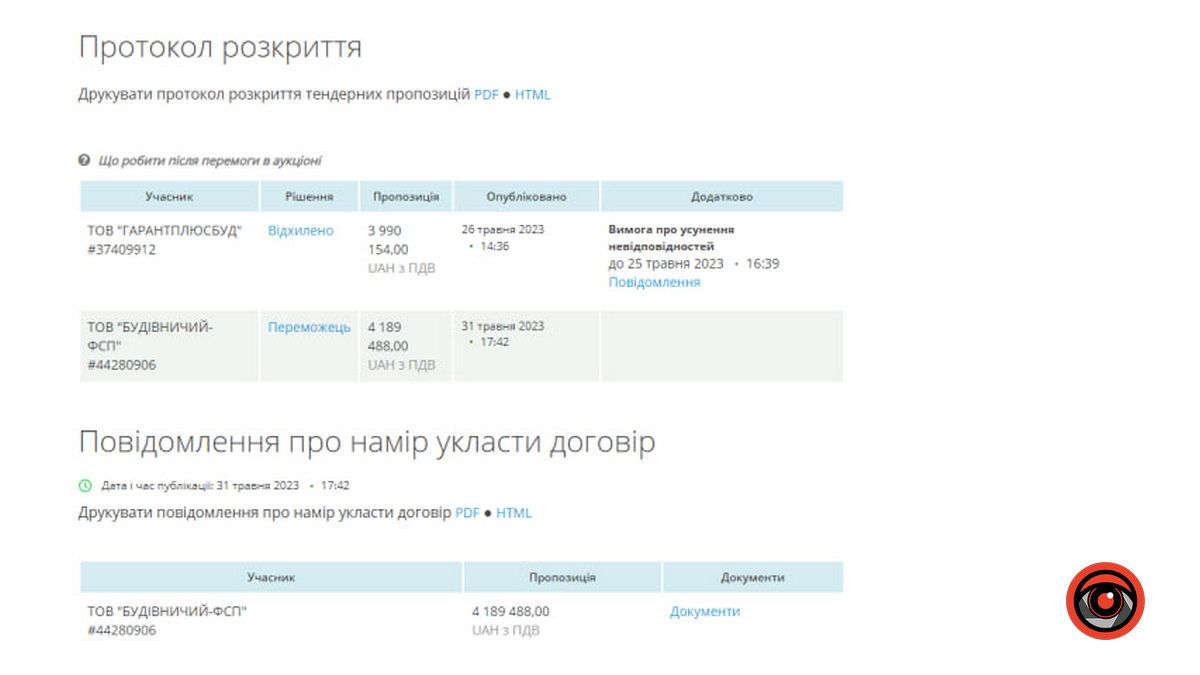Select the Опубліковано column header
The image size is (1200, 675).
(x=527, y=196)
